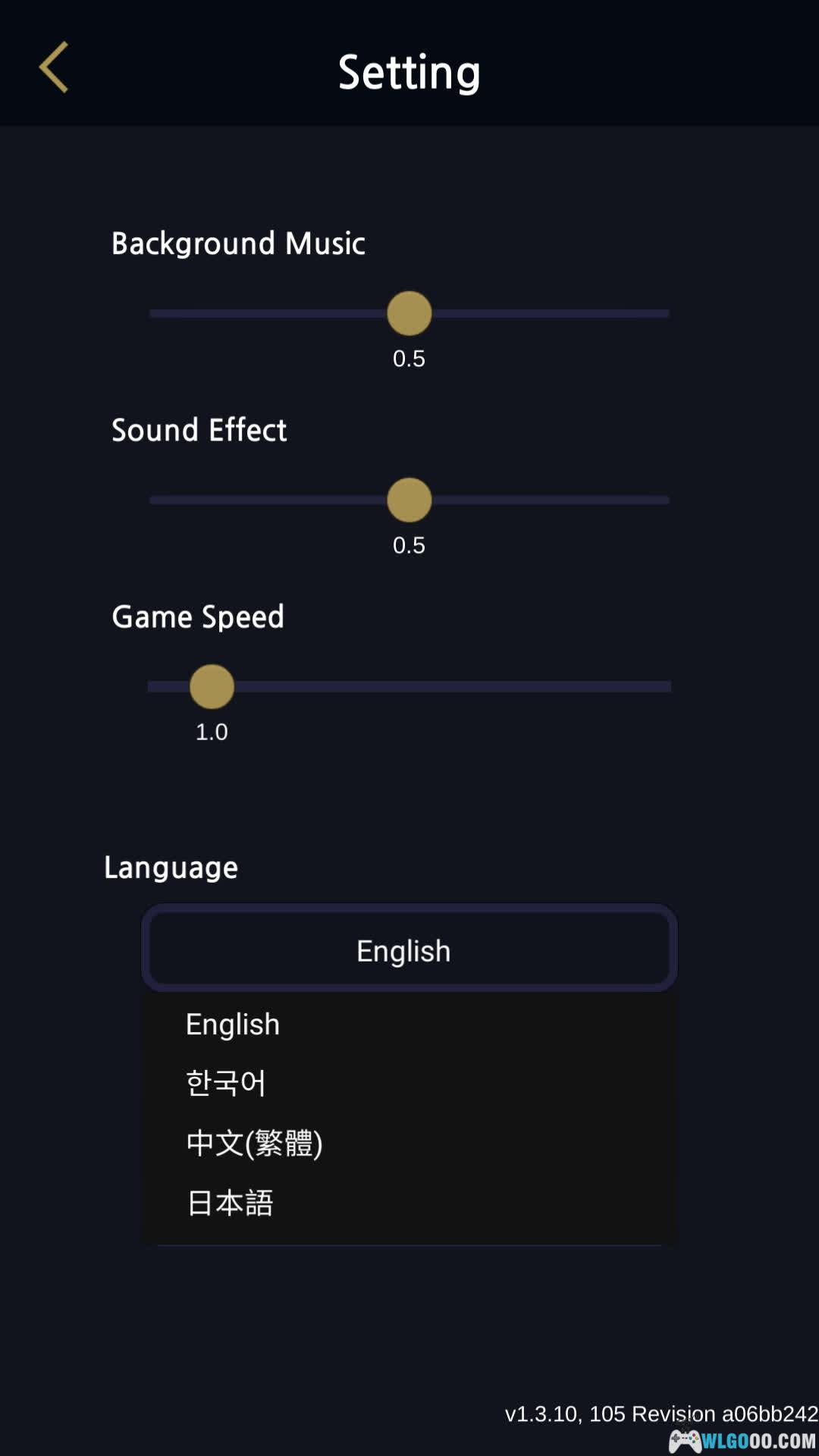Tap the Setting page title
This screenshot has width=819, height=1456.
409,73
